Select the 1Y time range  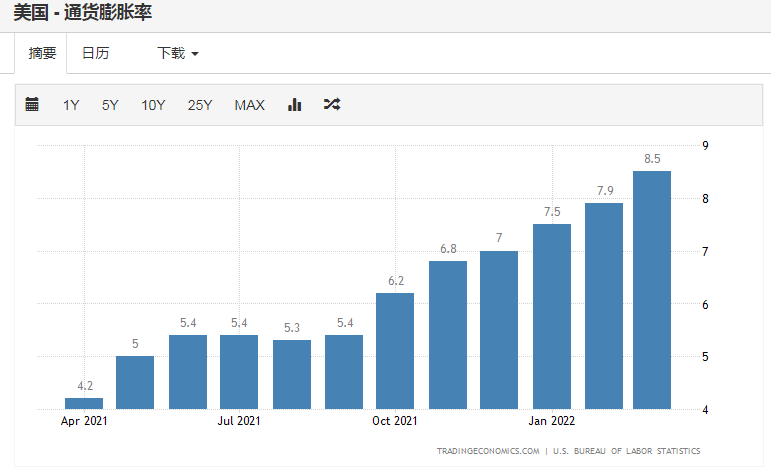(x=71, y=105)
